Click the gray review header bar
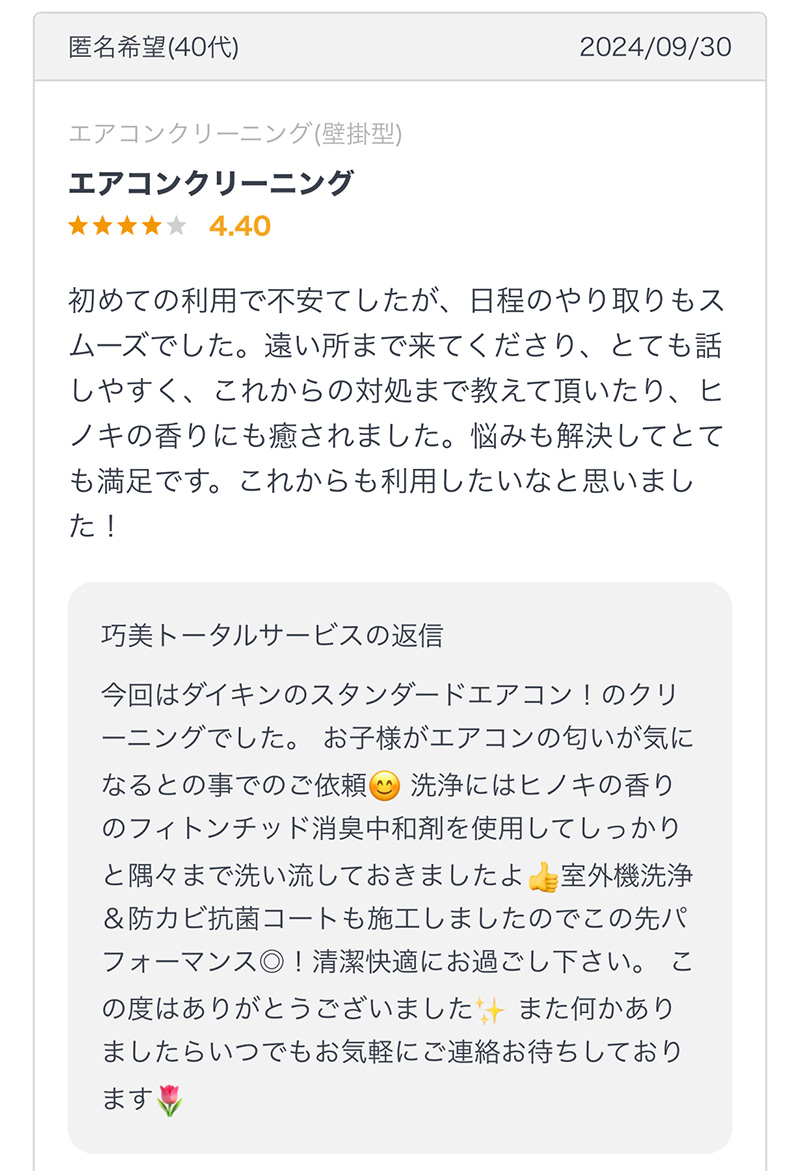Screen dimensions: 800x1171 click(x=400, y=47)
